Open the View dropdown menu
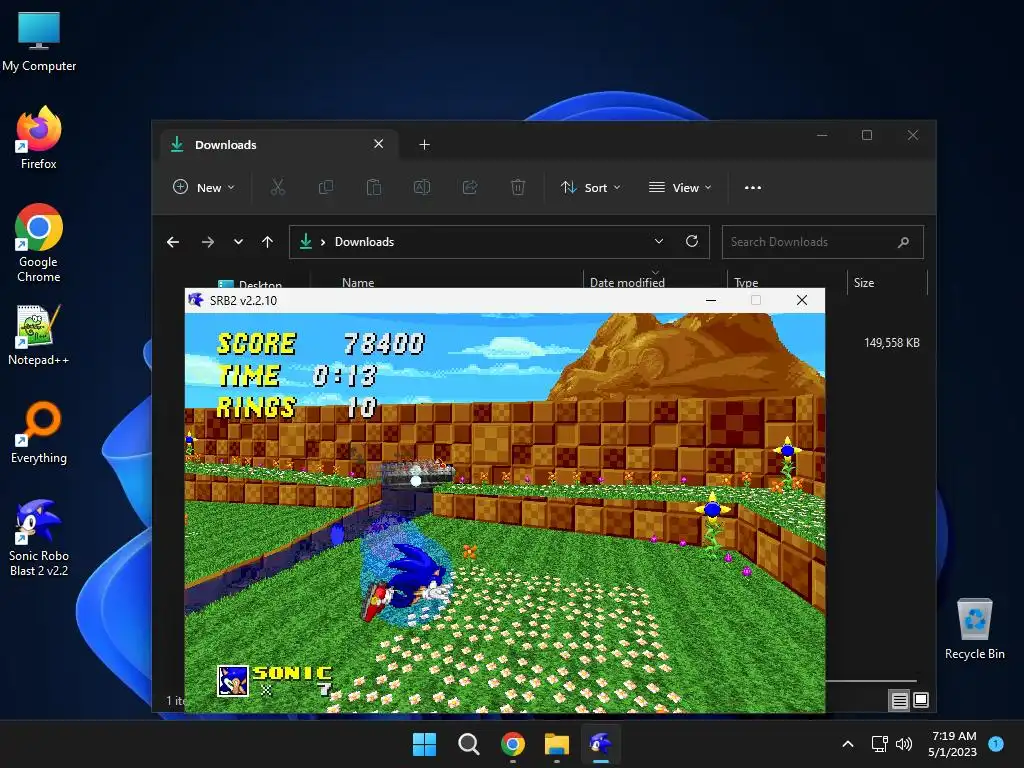This screenshot has height=768, width=1024. 679,187
